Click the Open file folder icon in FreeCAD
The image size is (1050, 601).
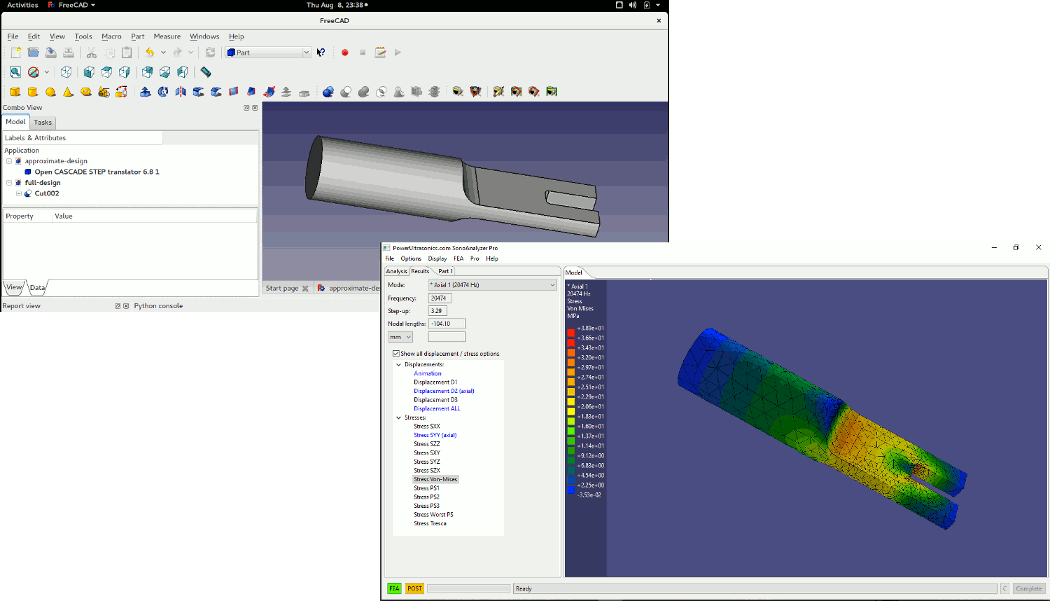pos(33,52)
